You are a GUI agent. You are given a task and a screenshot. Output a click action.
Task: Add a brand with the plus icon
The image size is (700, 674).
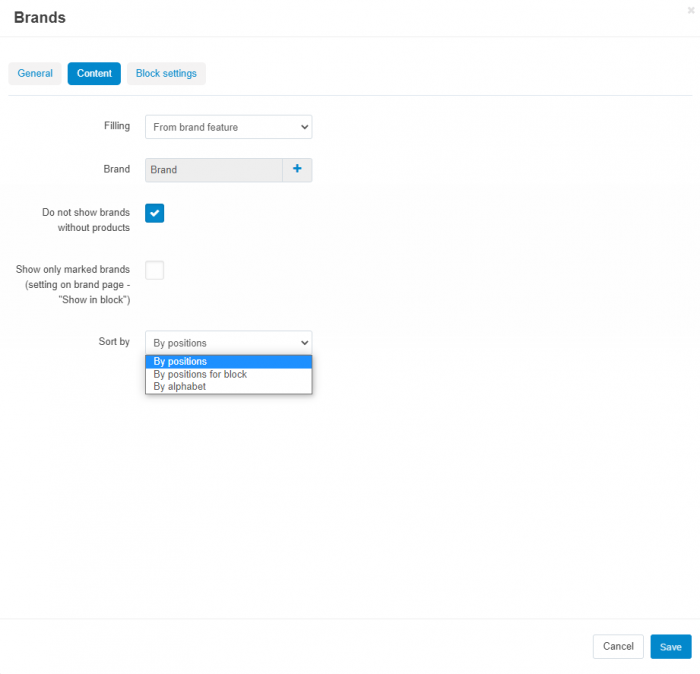tap(297, 170)
